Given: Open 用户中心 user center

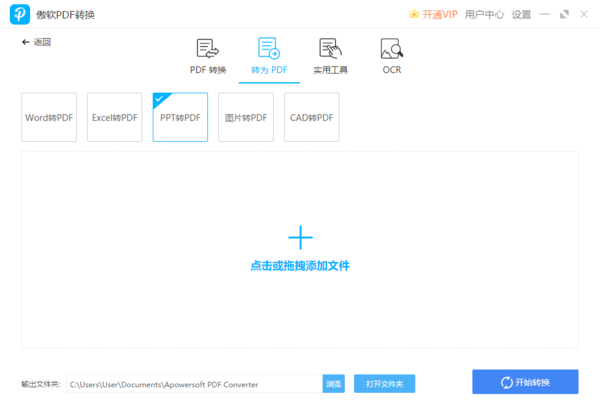Looking at the screenshot, I should click(x=485, y=14).
